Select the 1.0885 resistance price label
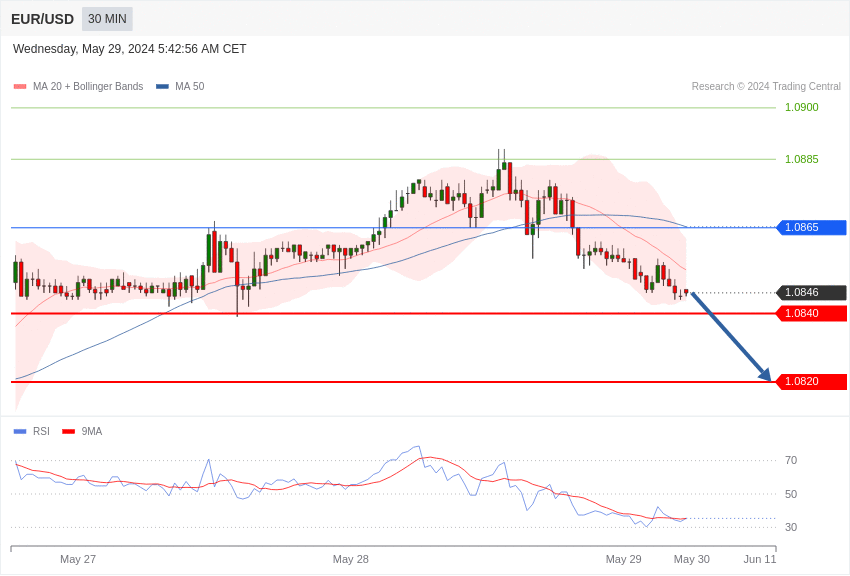This screenshot has width=850, height=576. tap(802, 159)
